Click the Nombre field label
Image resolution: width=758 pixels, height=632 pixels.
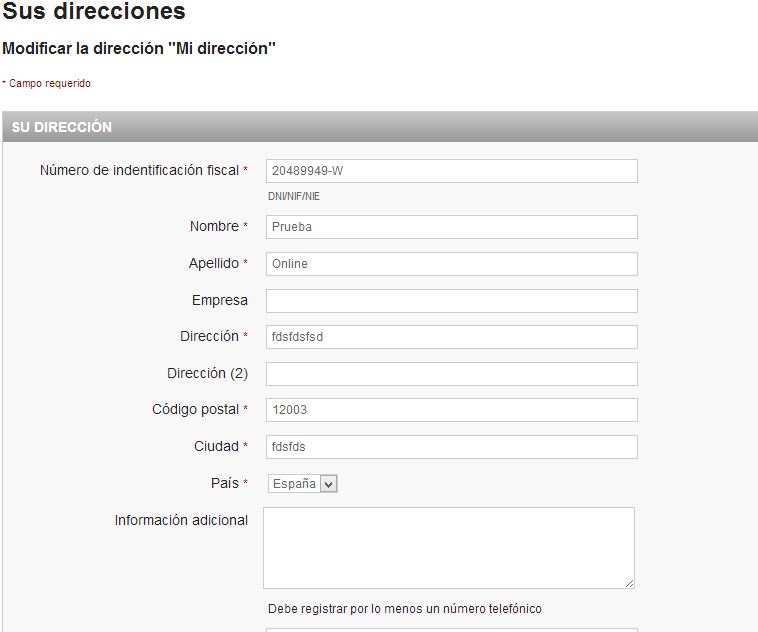(x=214, y=226)
